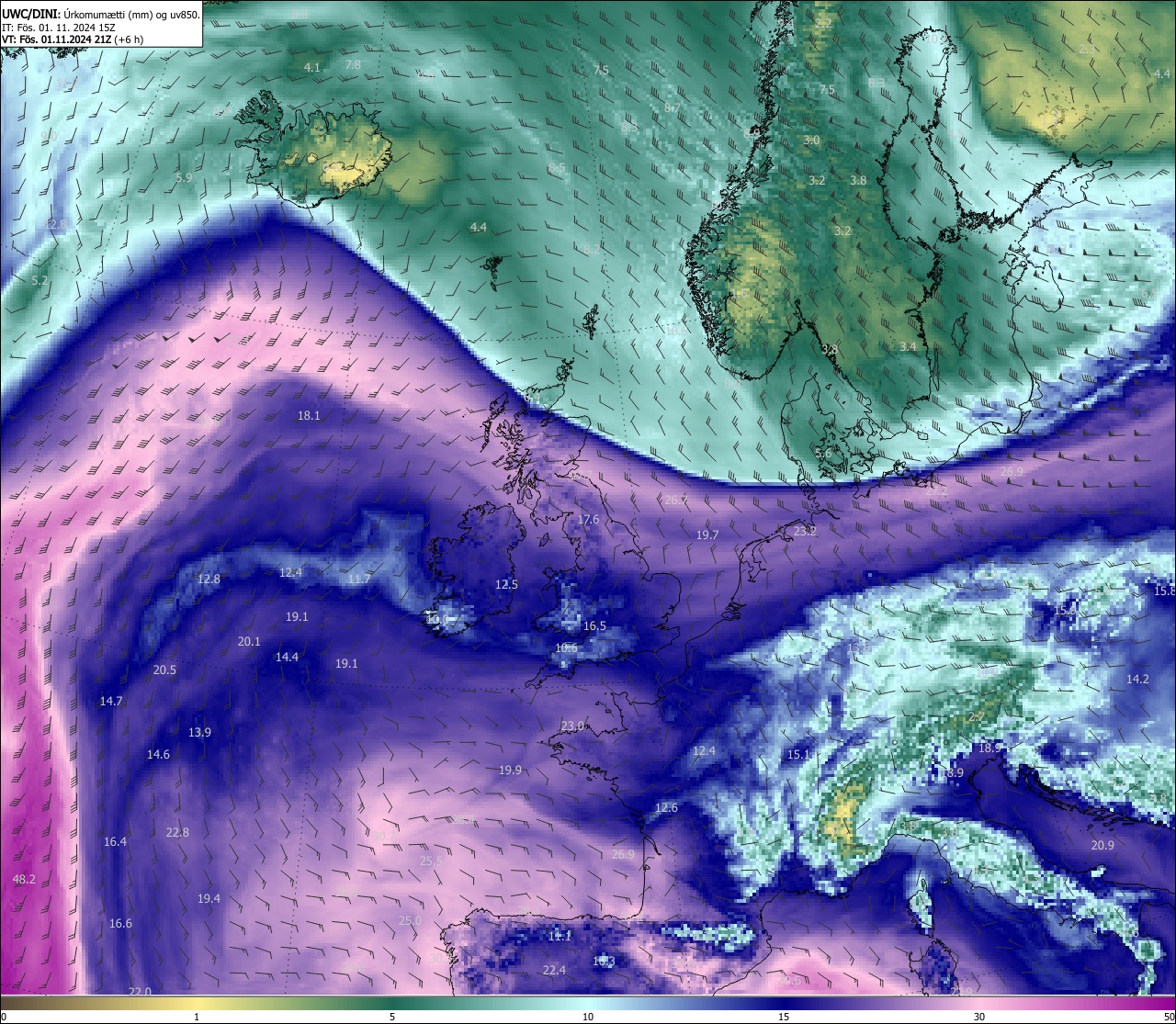1176x1024 pixels.
Task: Click the 4.1 value north of Iceland
Action: (312, 68)
